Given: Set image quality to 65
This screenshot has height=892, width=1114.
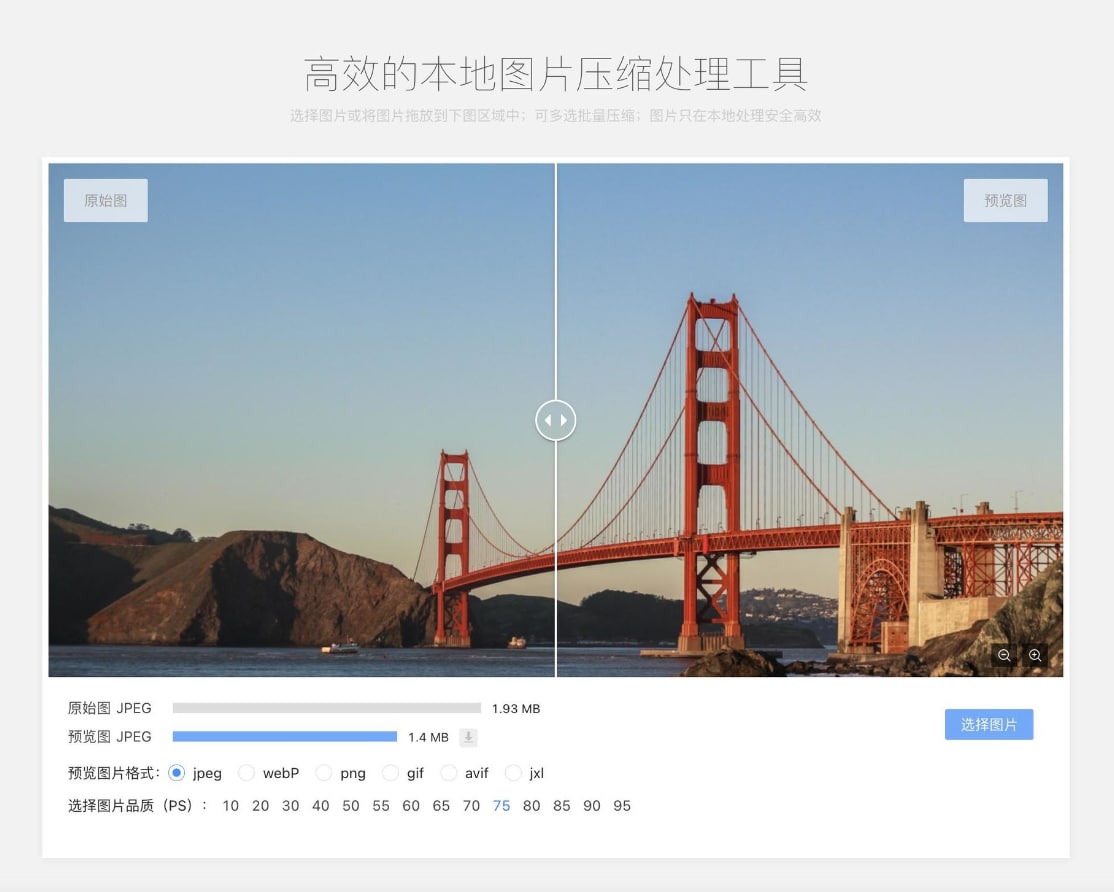Looking at the screenshot, I should (441, 806).
